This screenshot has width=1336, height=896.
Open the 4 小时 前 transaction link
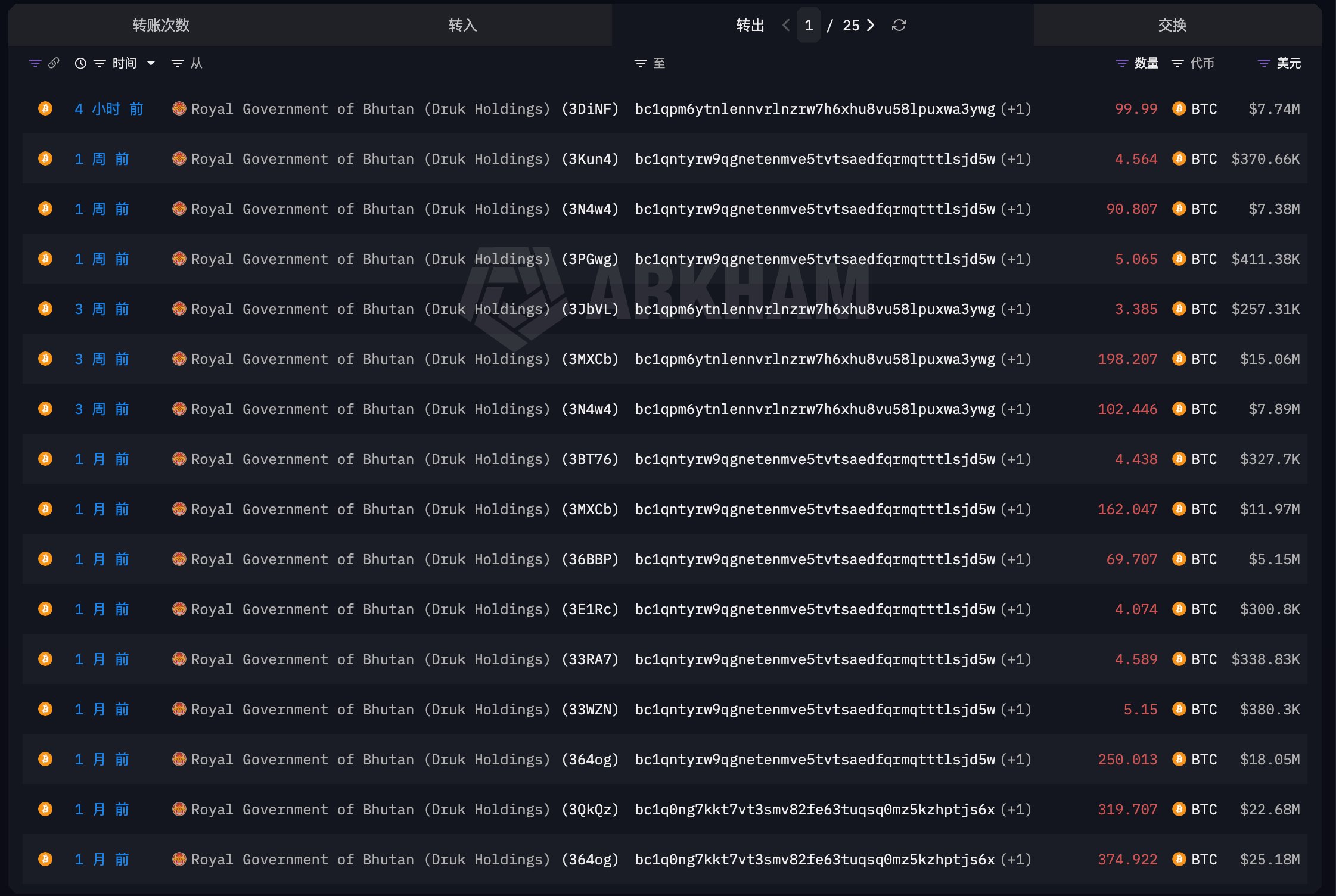pyautogui.click(x=109, y=109)
